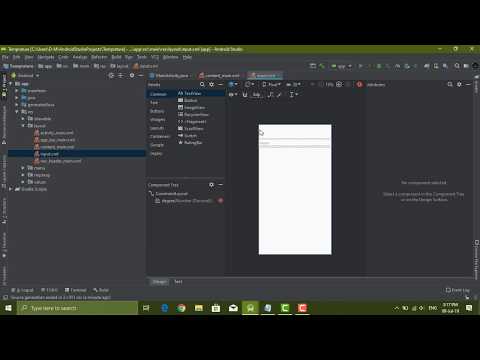The image size is (480, 360).
Task: Click the collapse-all icon in Project panel
Action: click(x=121, y=76)
